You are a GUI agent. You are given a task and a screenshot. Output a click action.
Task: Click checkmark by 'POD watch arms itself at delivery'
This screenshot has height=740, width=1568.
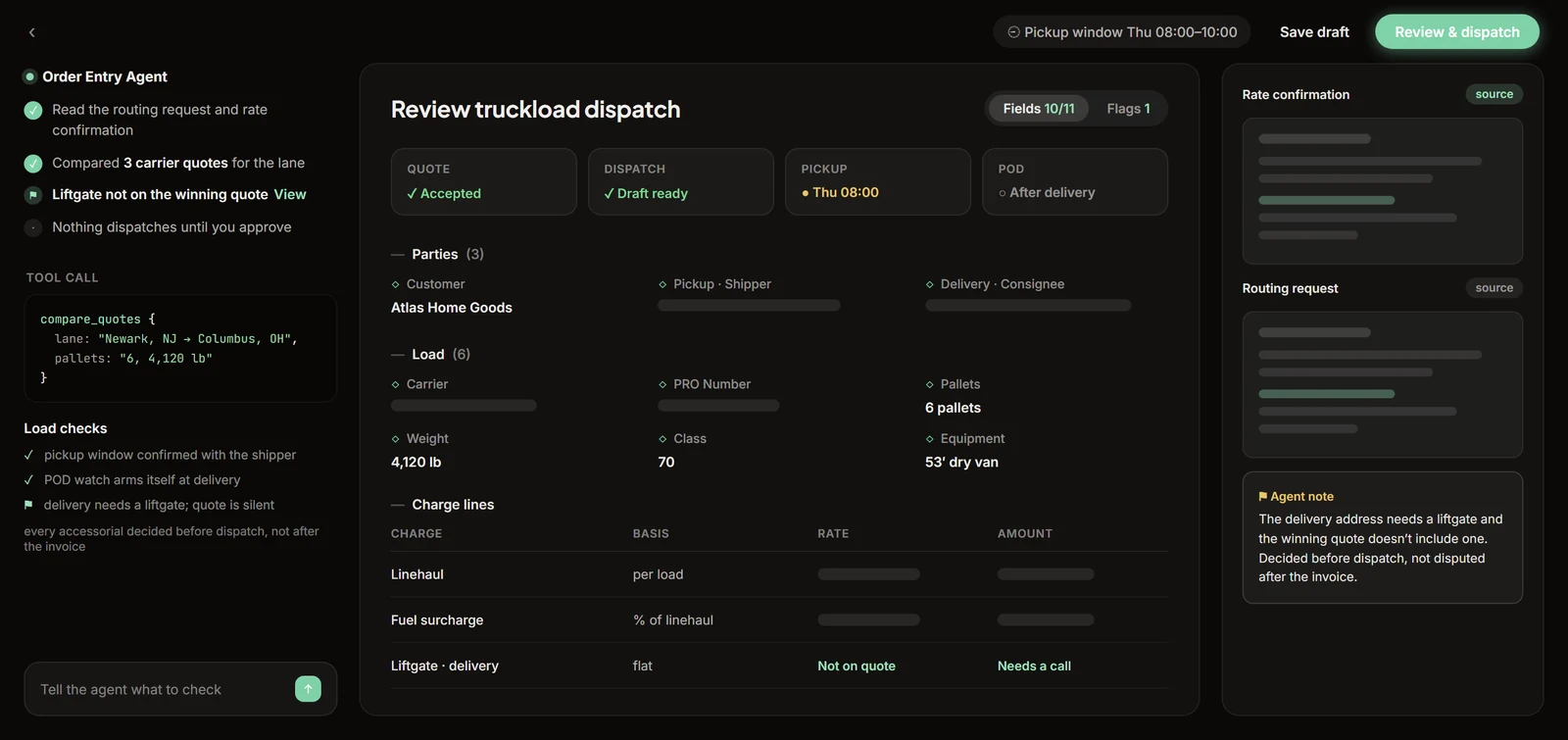(x=28, y=480)
